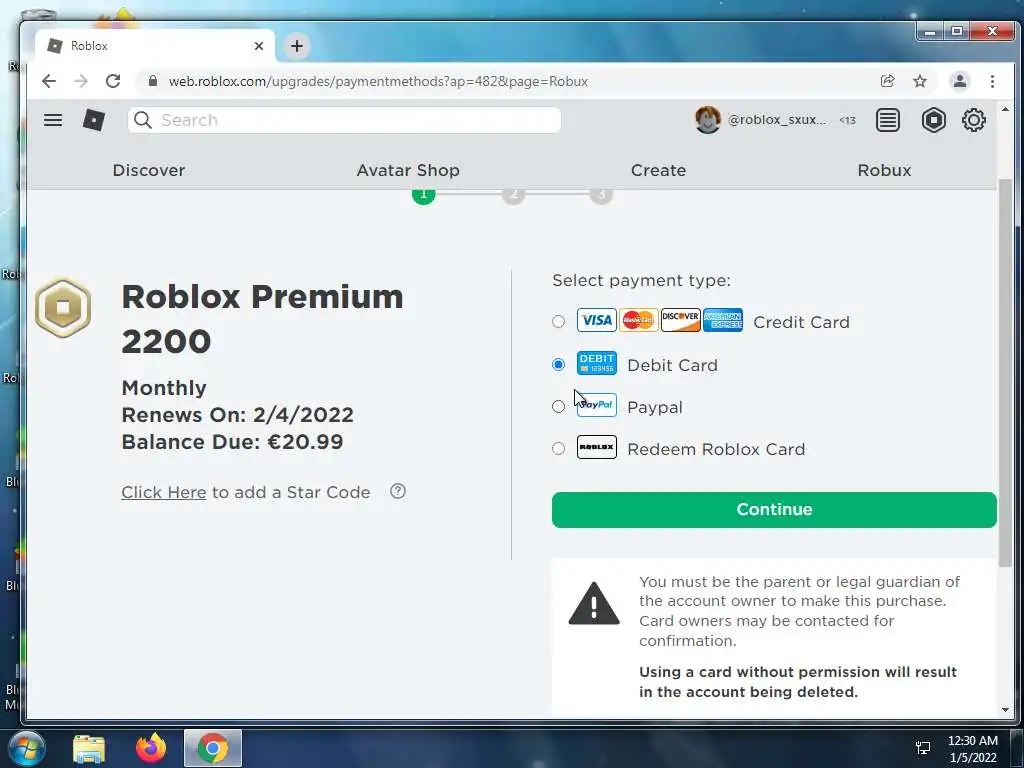The height and width of the screenshot is (768, 1024).
Task: Launch Firefox from the taskbar
Action: pos(151,748)
